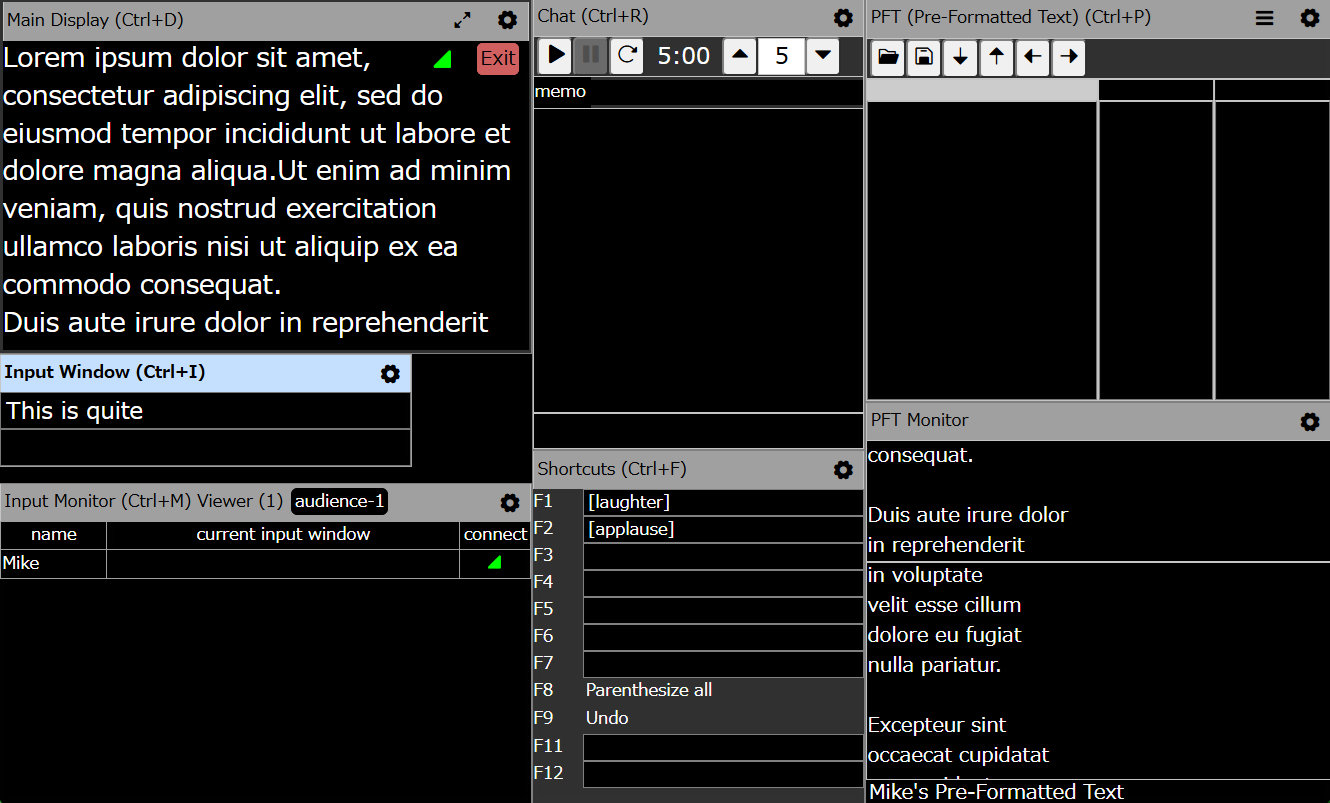This screenshot has height=803, width=1330.
Task: Click the left arrow in PFT toolbar
Action: pos(1032,57)
